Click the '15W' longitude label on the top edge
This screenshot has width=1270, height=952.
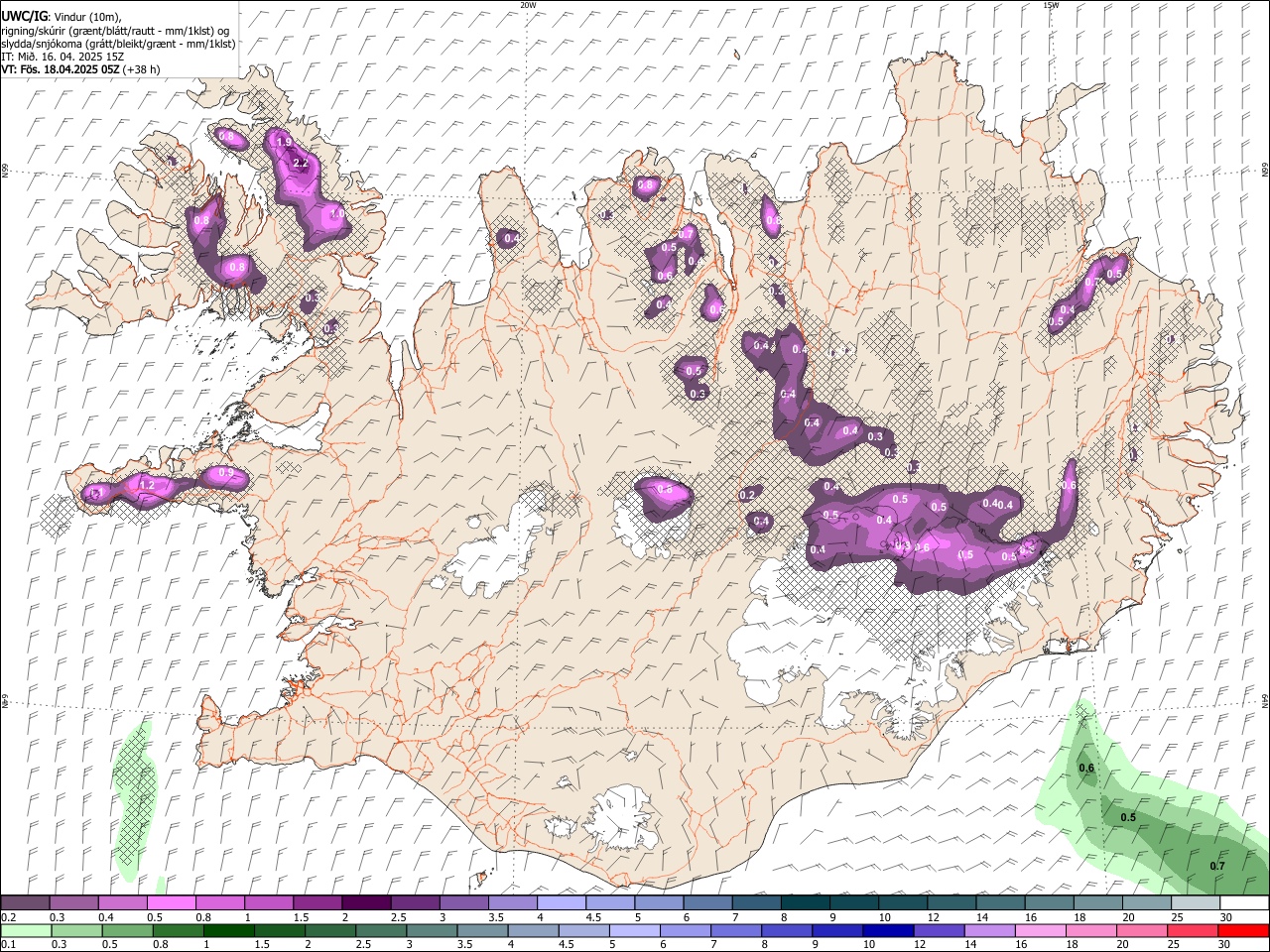point(1051,5)
